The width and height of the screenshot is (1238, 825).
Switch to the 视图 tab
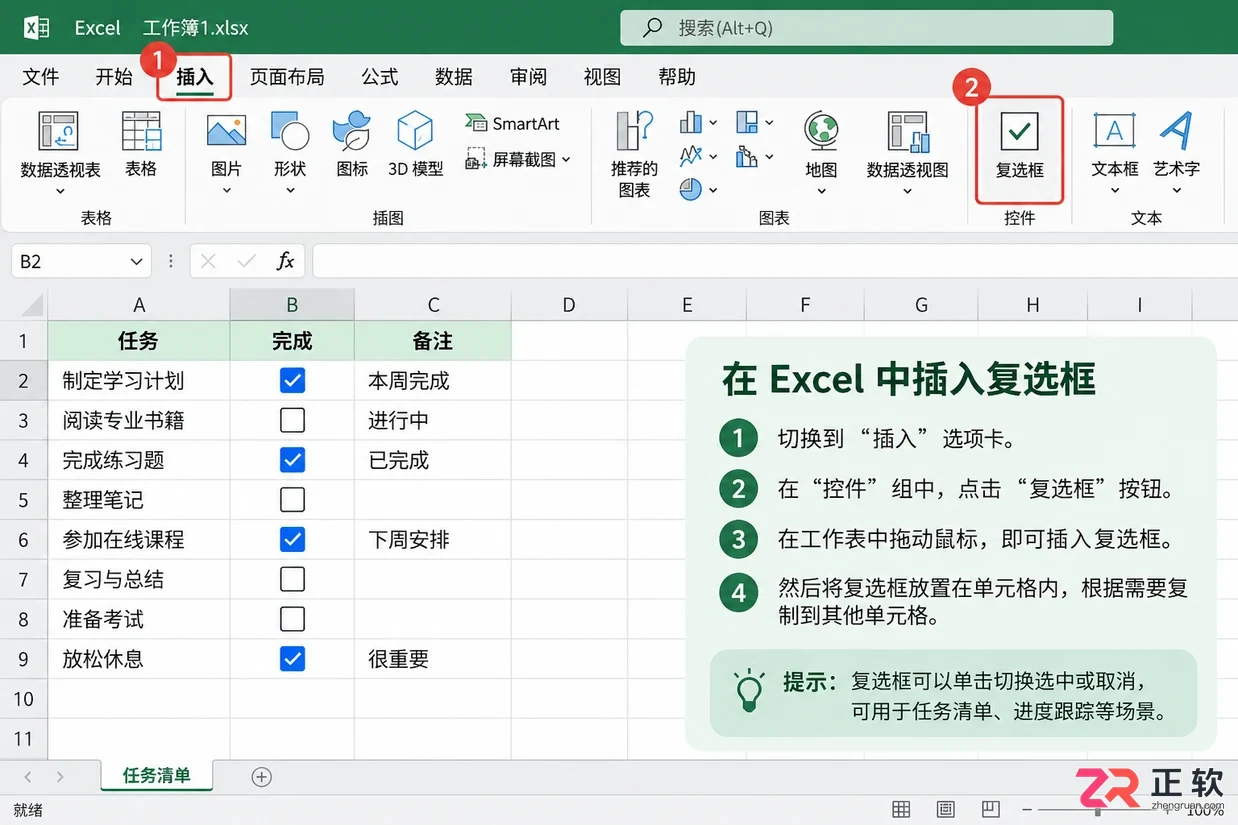pyautogui.click(x=602, y=77)
